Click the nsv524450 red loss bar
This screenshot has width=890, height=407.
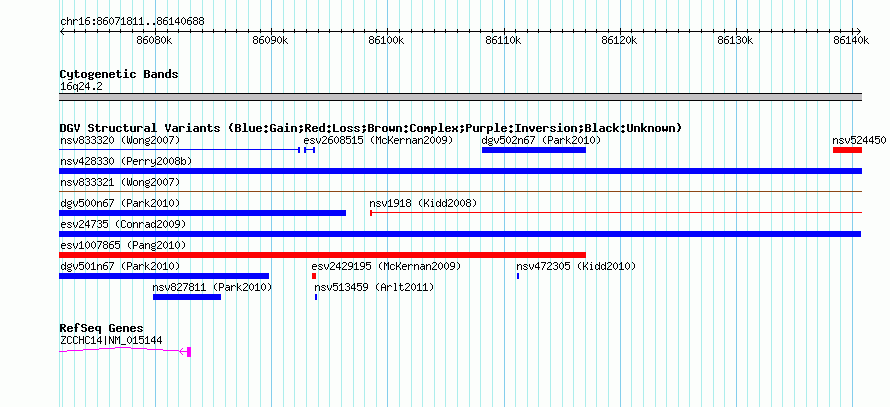[x=847, y=150]
